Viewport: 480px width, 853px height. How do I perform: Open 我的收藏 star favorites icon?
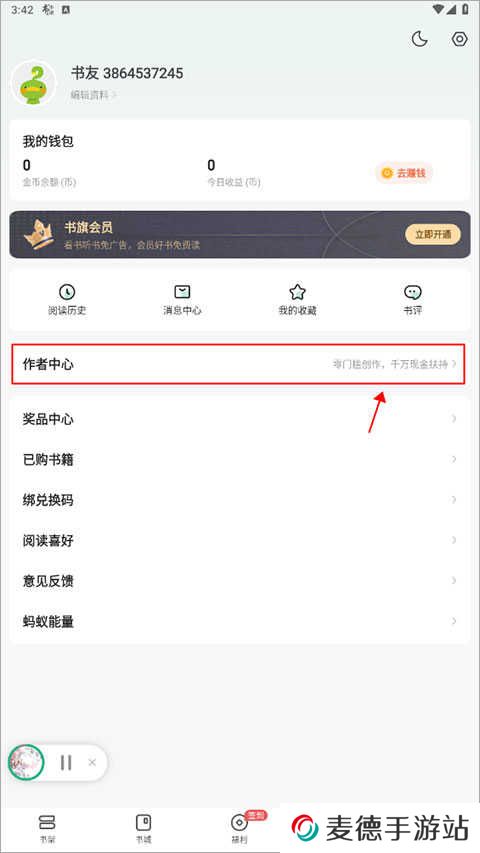(297, 300)
